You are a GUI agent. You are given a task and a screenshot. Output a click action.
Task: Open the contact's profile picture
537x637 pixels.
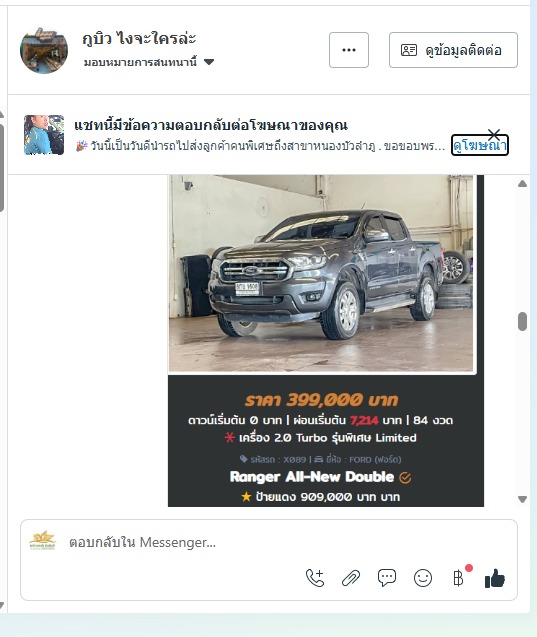(x=44, y=50)
